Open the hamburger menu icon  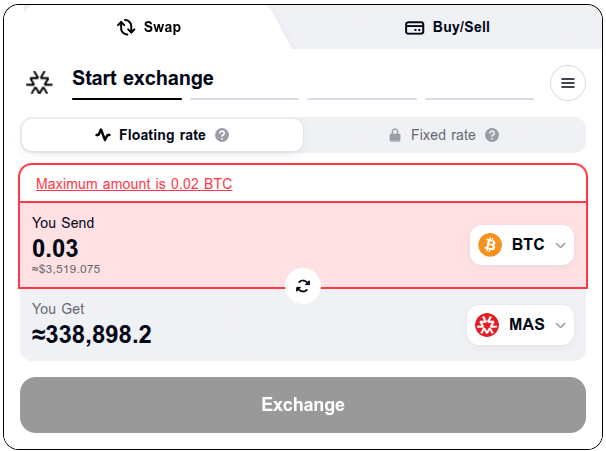tap(567, 83)
